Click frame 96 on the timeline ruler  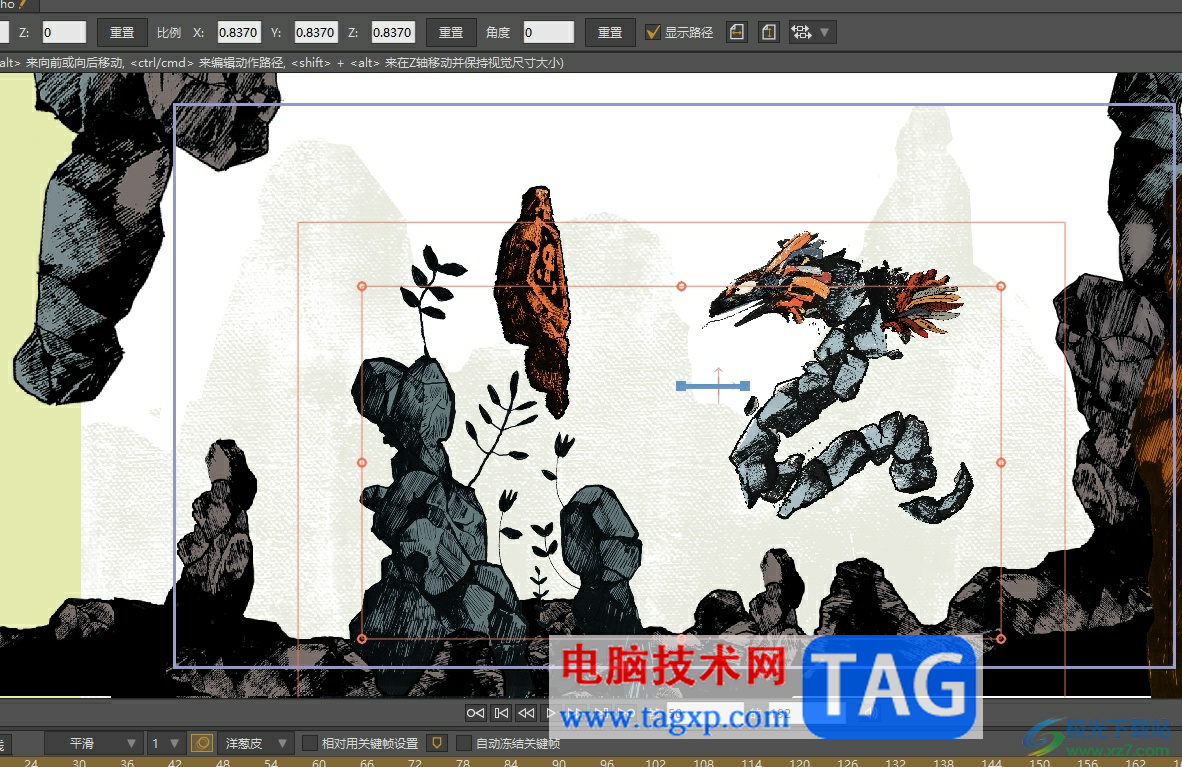(x=607, y=762)
